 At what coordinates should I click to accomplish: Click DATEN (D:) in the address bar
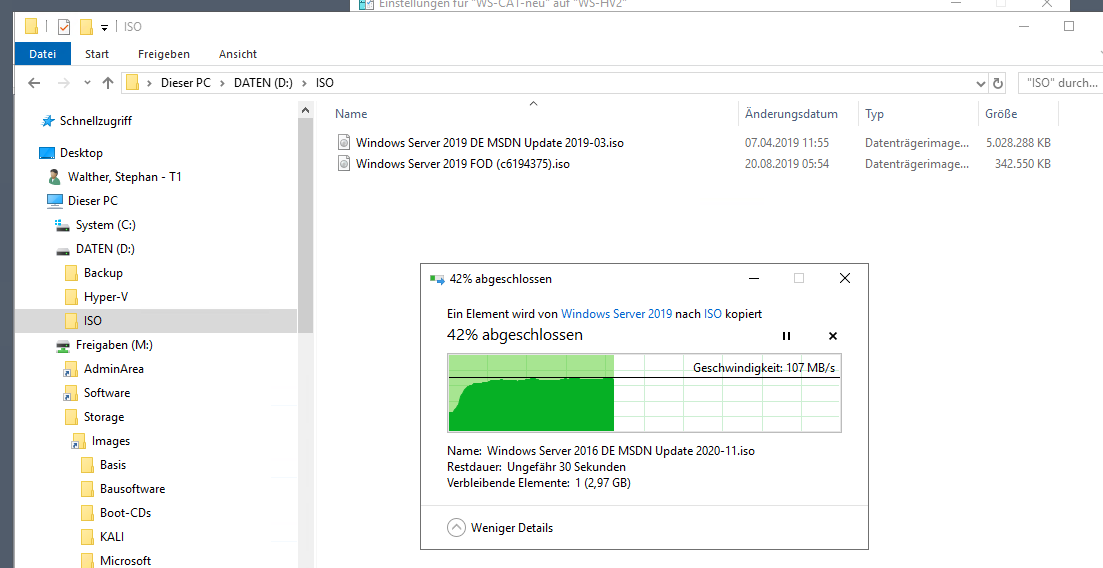coord(263,83)
